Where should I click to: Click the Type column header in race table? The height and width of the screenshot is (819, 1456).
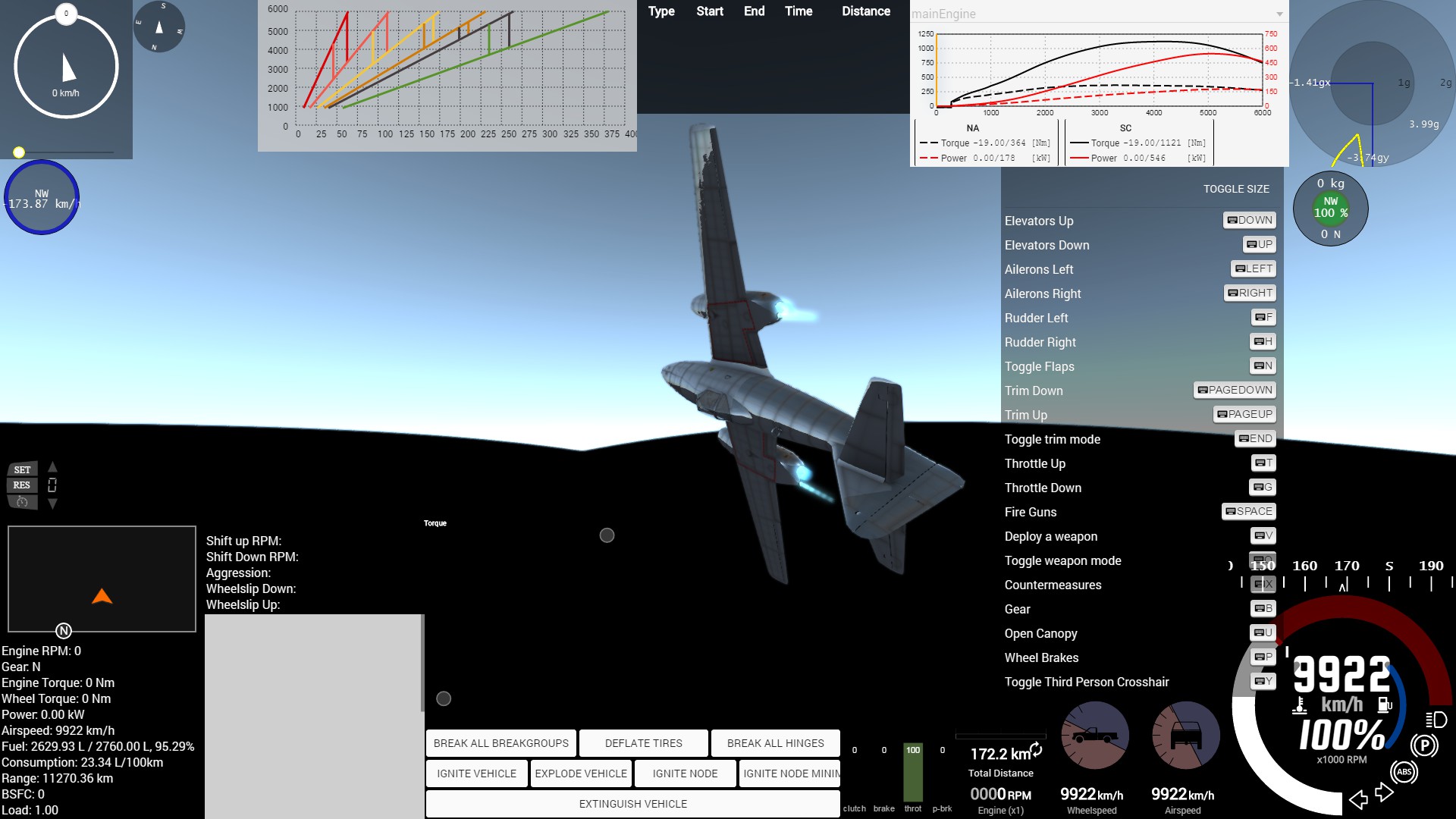click(x=661, y=11)
